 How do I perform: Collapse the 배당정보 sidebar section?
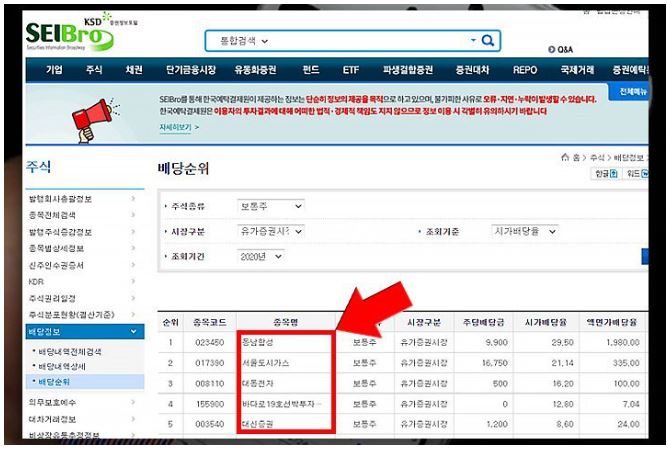click(x=133, y=332)
